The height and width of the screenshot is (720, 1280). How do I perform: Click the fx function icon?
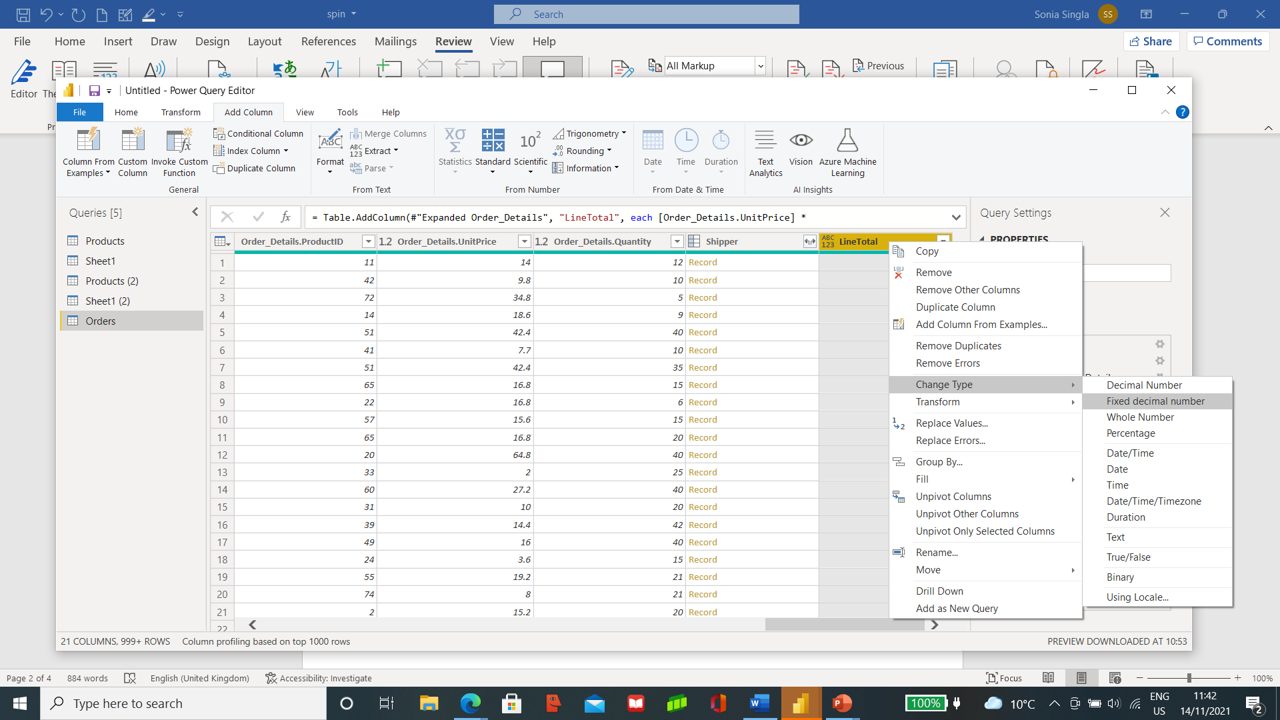(x=285, y=217)
